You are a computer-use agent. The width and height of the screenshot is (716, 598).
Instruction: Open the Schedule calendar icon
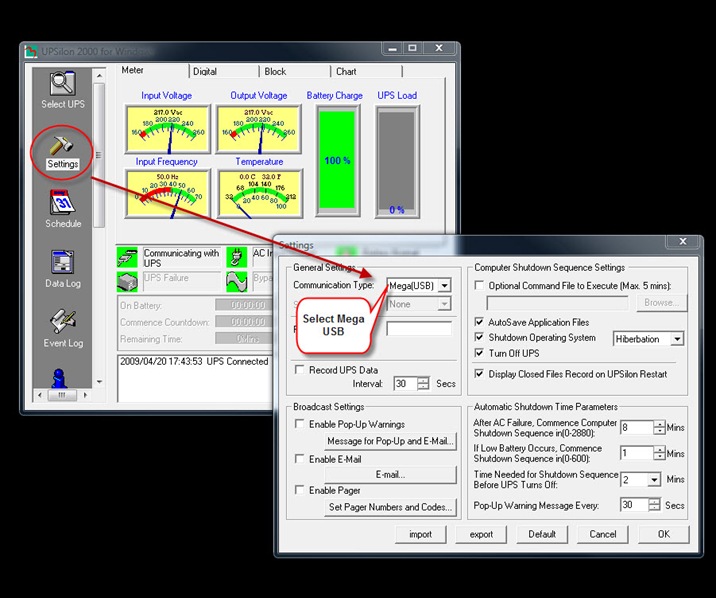[x=63, y=202]
